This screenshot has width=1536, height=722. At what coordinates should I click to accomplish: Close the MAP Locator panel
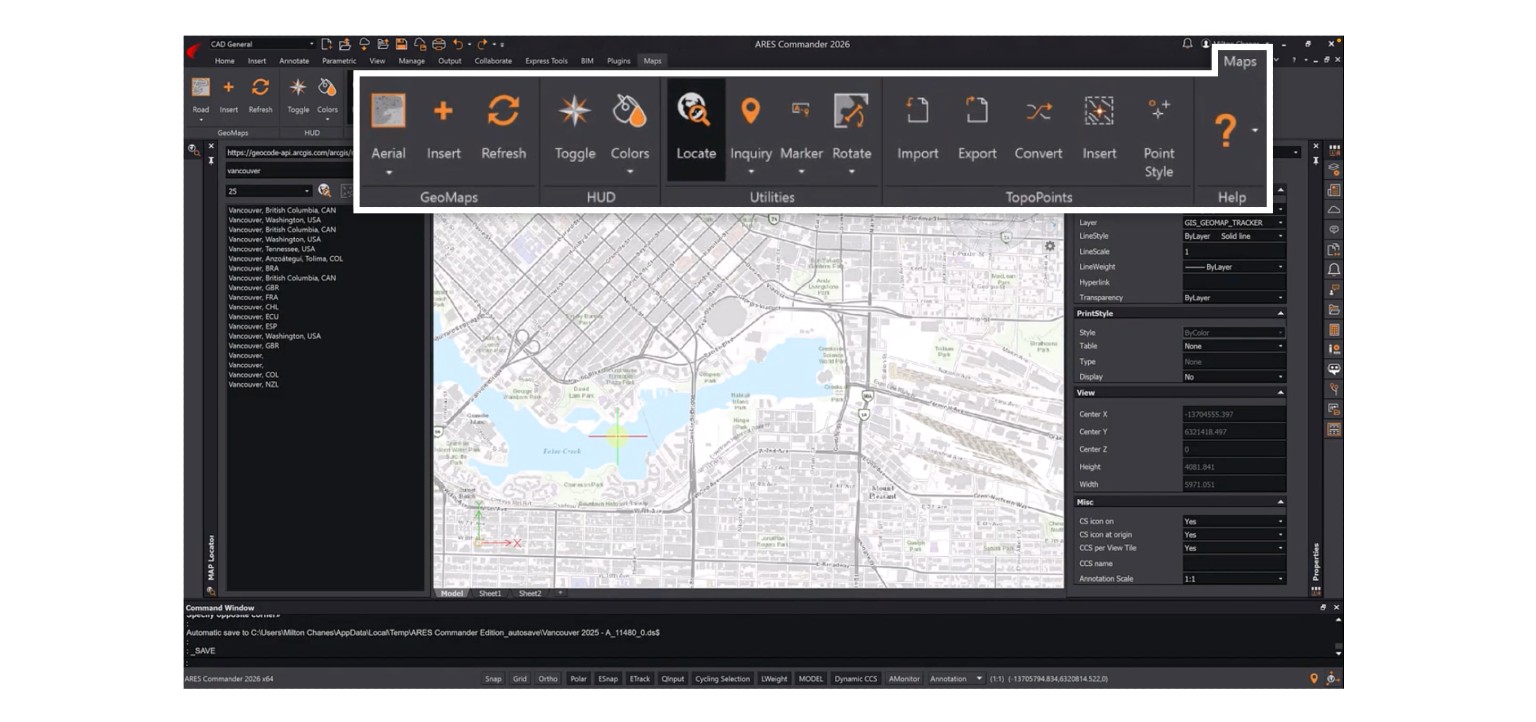pyautogui.click(x=211, y=146)
